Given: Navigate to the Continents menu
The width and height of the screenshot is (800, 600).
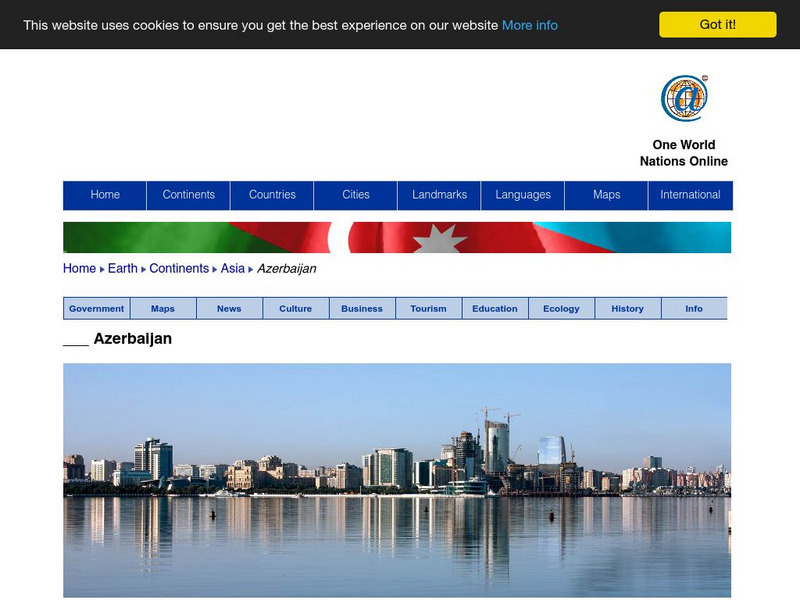Looking at the screenshot, I should pyautogui.click(x=188, y=195).
